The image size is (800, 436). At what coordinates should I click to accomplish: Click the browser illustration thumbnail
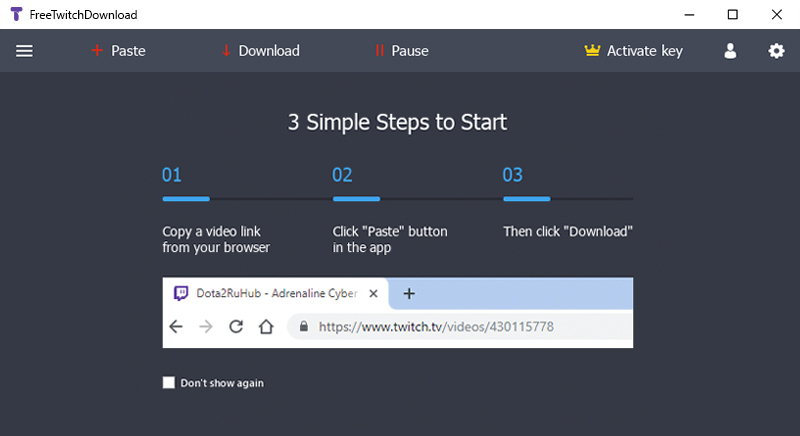point(397,313)
